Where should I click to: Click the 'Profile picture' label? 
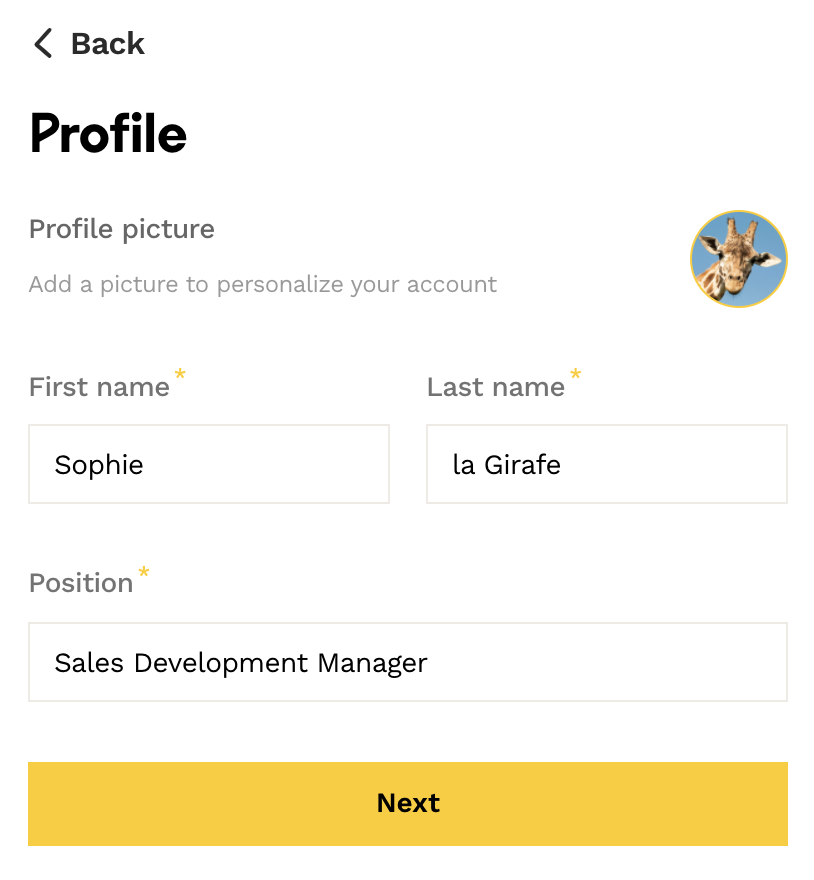tap(121, 229)
